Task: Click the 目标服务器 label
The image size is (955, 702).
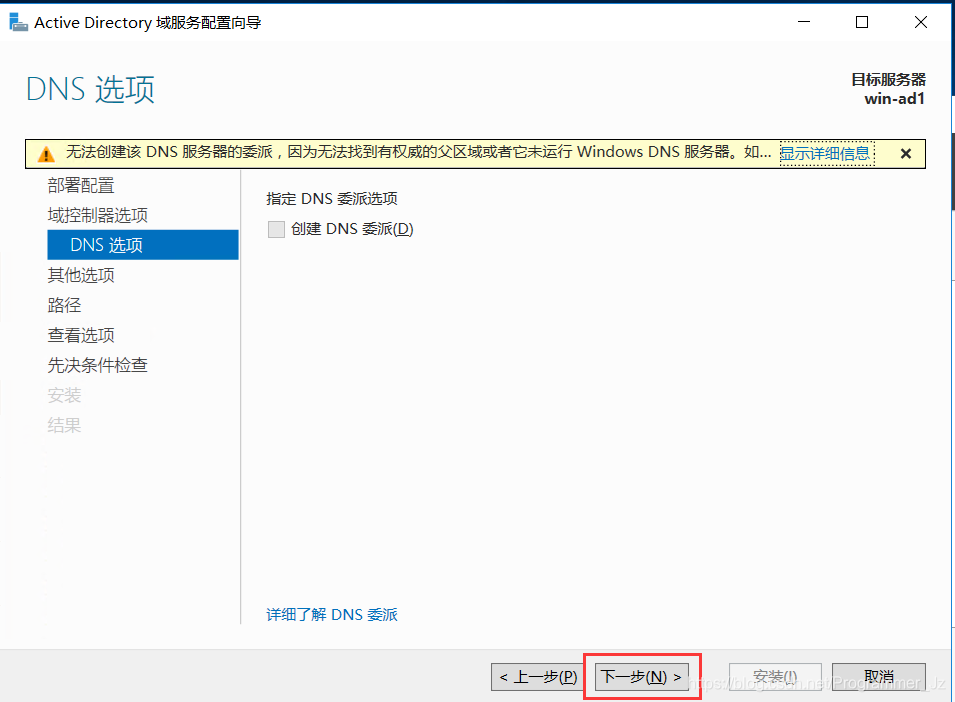Action: [x=888, y=79]
